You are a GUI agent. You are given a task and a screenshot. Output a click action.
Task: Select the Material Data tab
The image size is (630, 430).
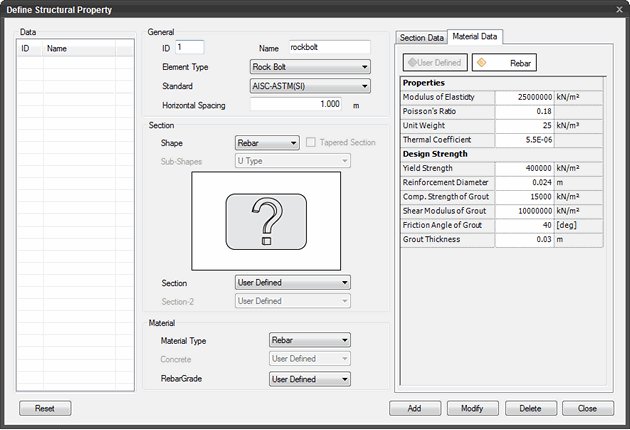pyautogui.click(x=476, y=37)
